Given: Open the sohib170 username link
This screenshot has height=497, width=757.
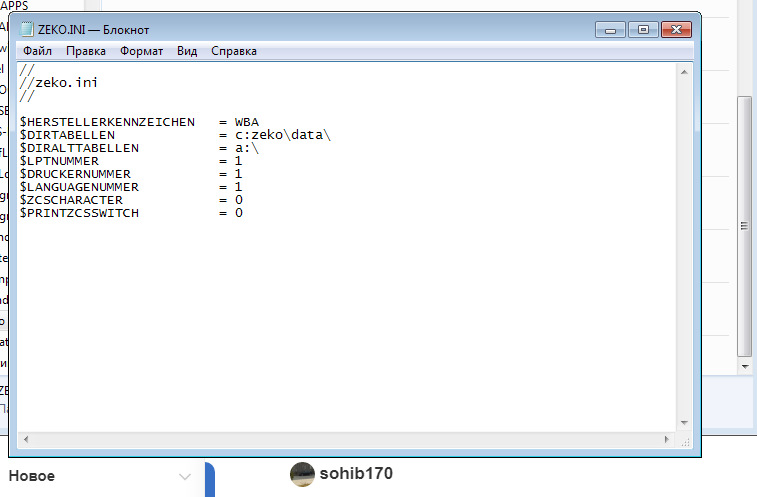Looking at the screenshot, I should pos(356,473).
